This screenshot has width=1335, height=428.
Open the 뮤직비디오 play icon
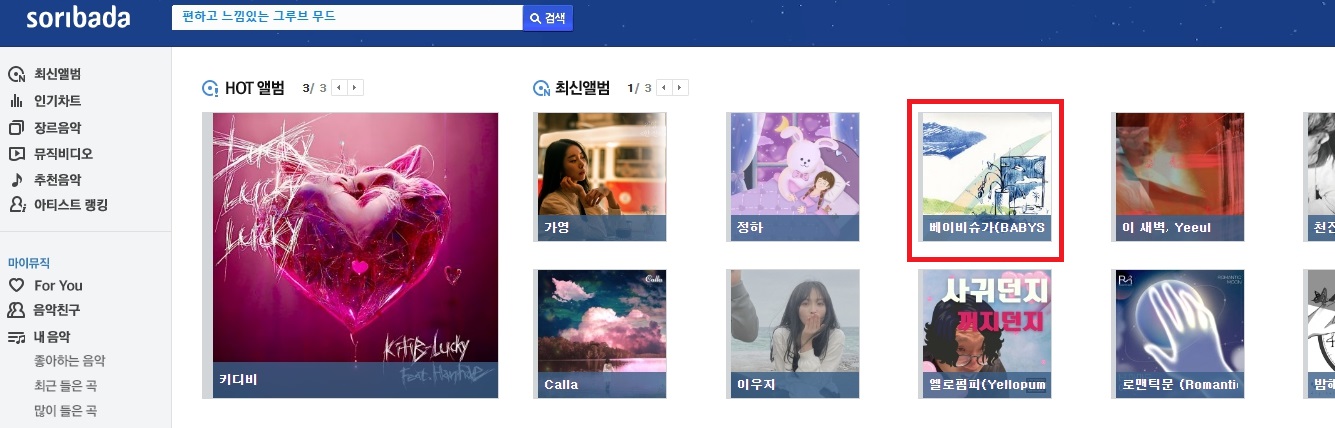click(x=16, y=154)
